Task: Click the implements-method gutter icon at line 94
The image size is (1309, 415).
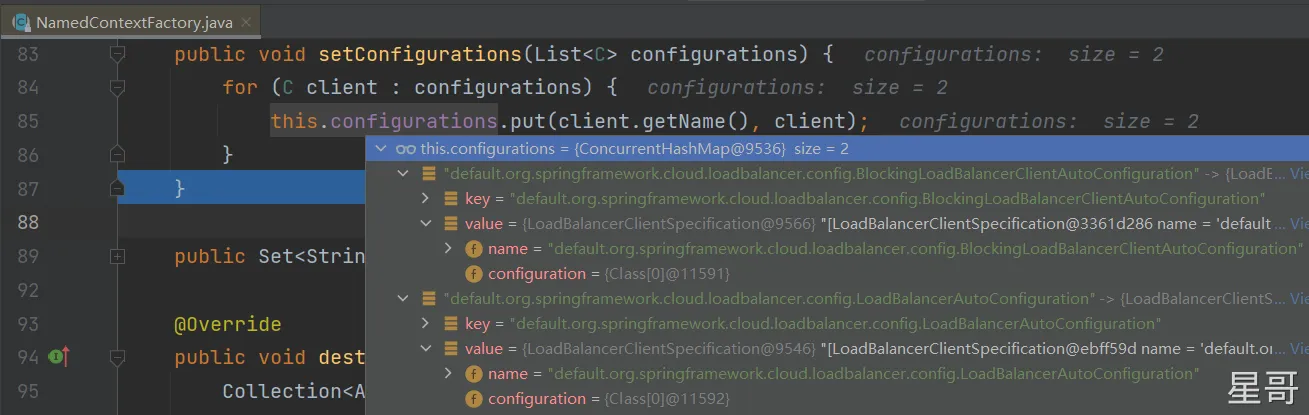Action: point(59,357)
